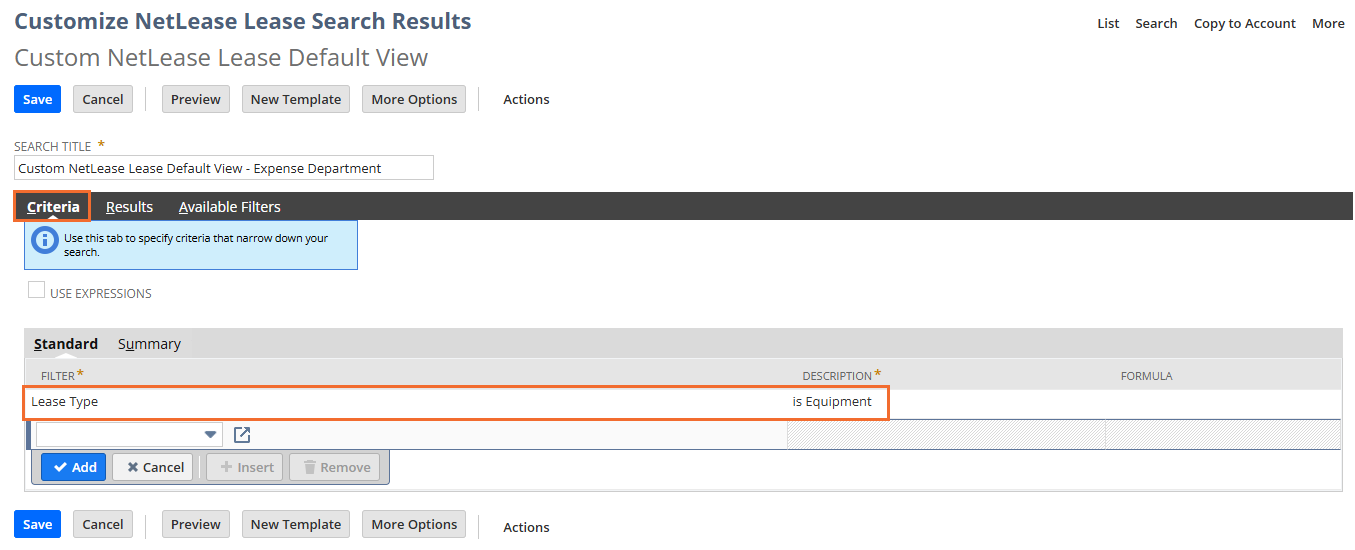Edit the Search Title text field
This screenshot has width=1355, height=550.
[x=224, y=168]
